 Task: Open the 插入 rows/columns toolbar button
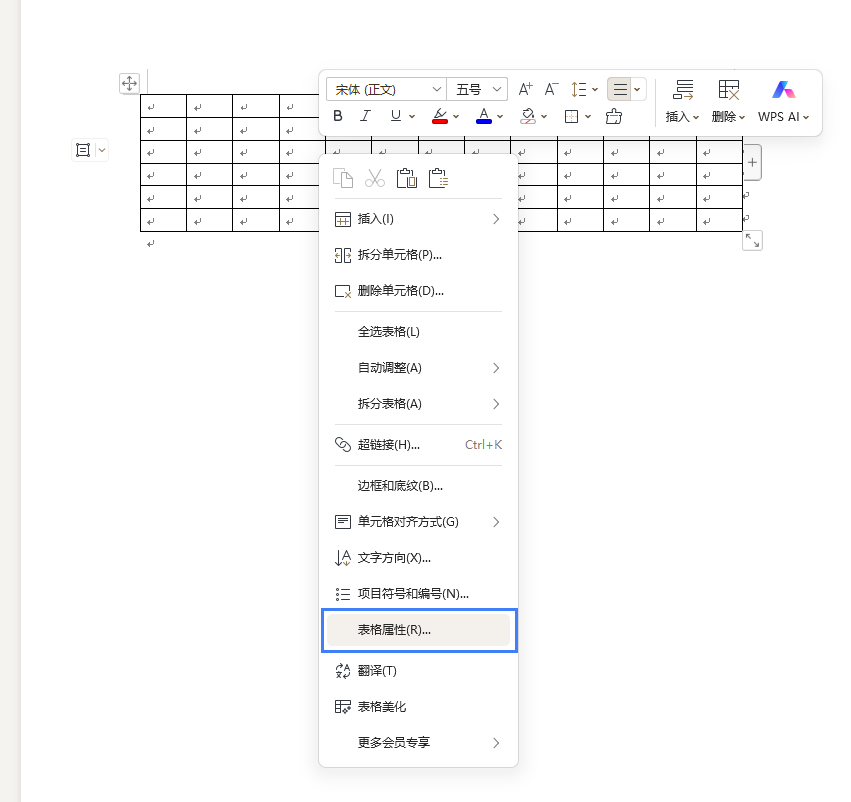[683, 101]
